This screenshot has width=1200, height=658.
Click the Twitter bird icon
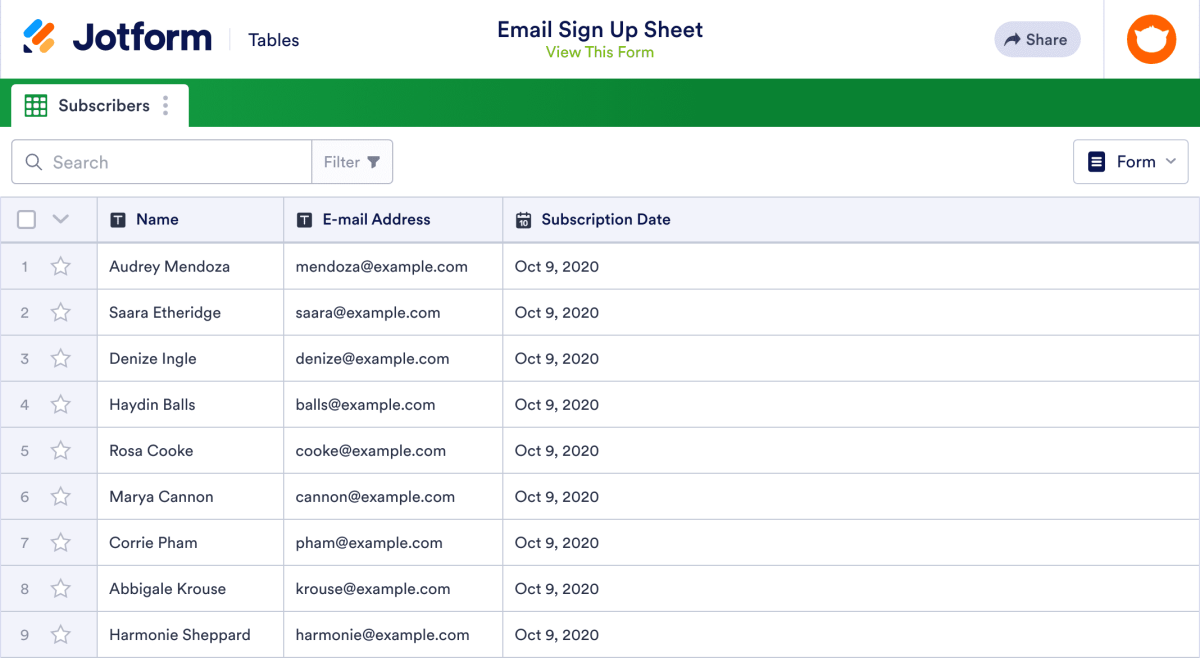click(1151, 39)
